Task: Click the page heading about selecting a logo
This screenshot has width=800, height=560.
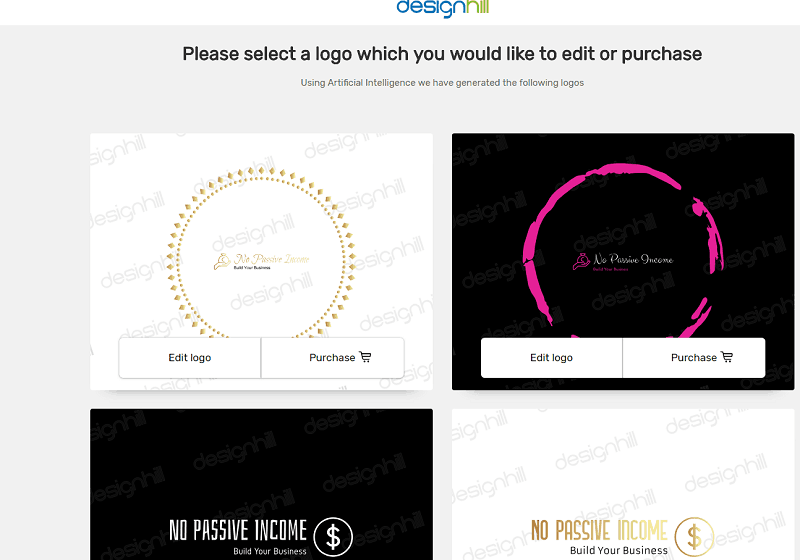Action: pyautogui.click(x=442, y=54)
